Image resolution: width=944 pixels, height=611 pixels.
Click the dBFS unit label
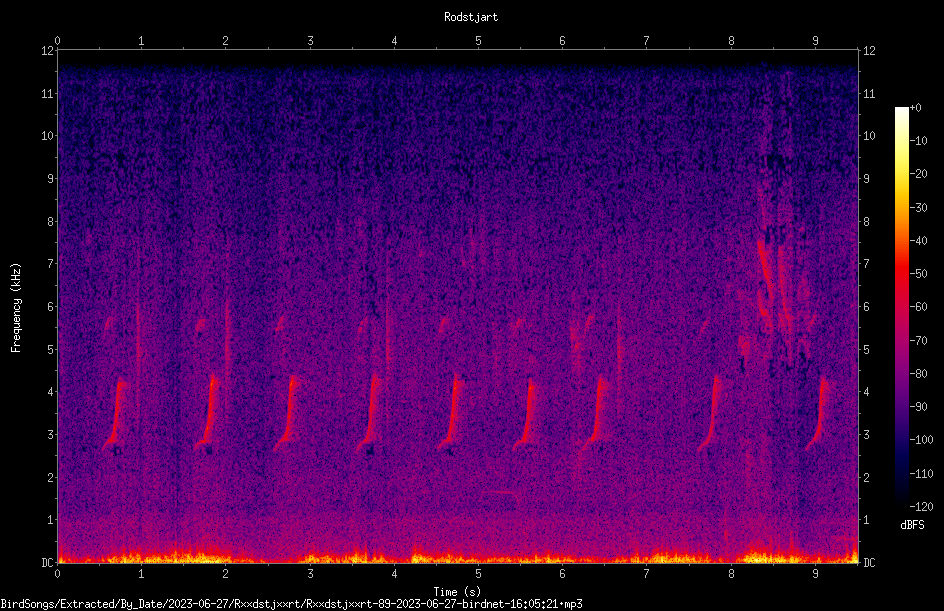[912, 525]
